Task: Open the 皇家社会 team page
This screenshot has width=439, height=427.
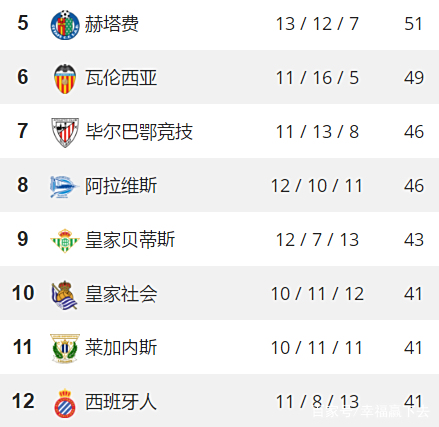Action: 121,294
